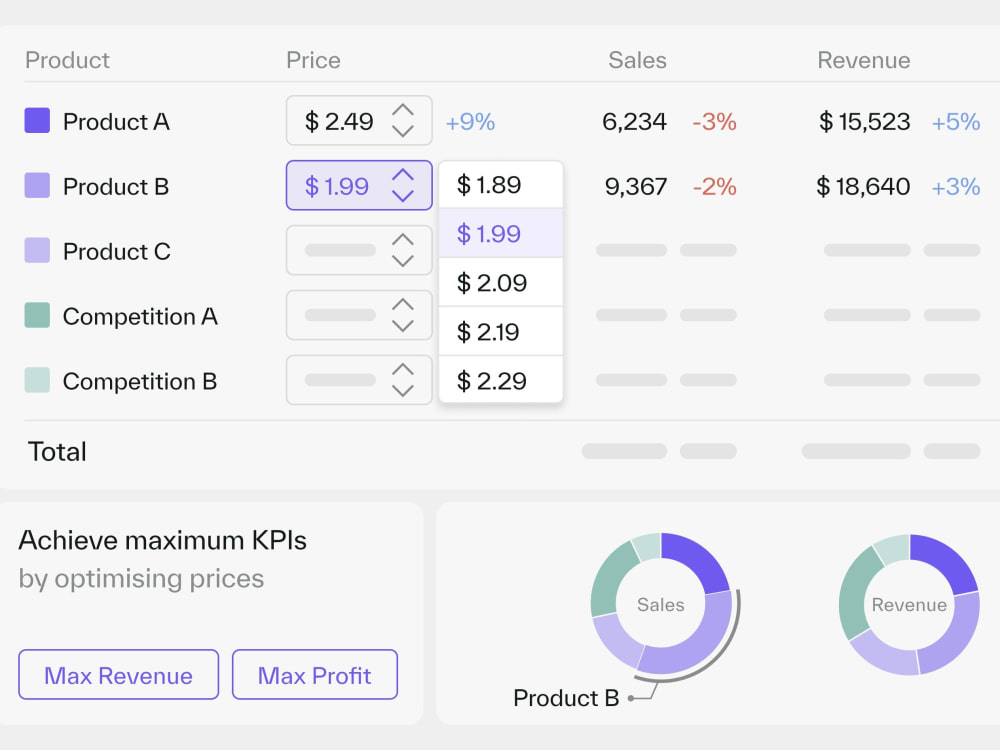1000x750 pixels.
Task: Decrease Product A price with down arrow
Action: pos(402,131)
